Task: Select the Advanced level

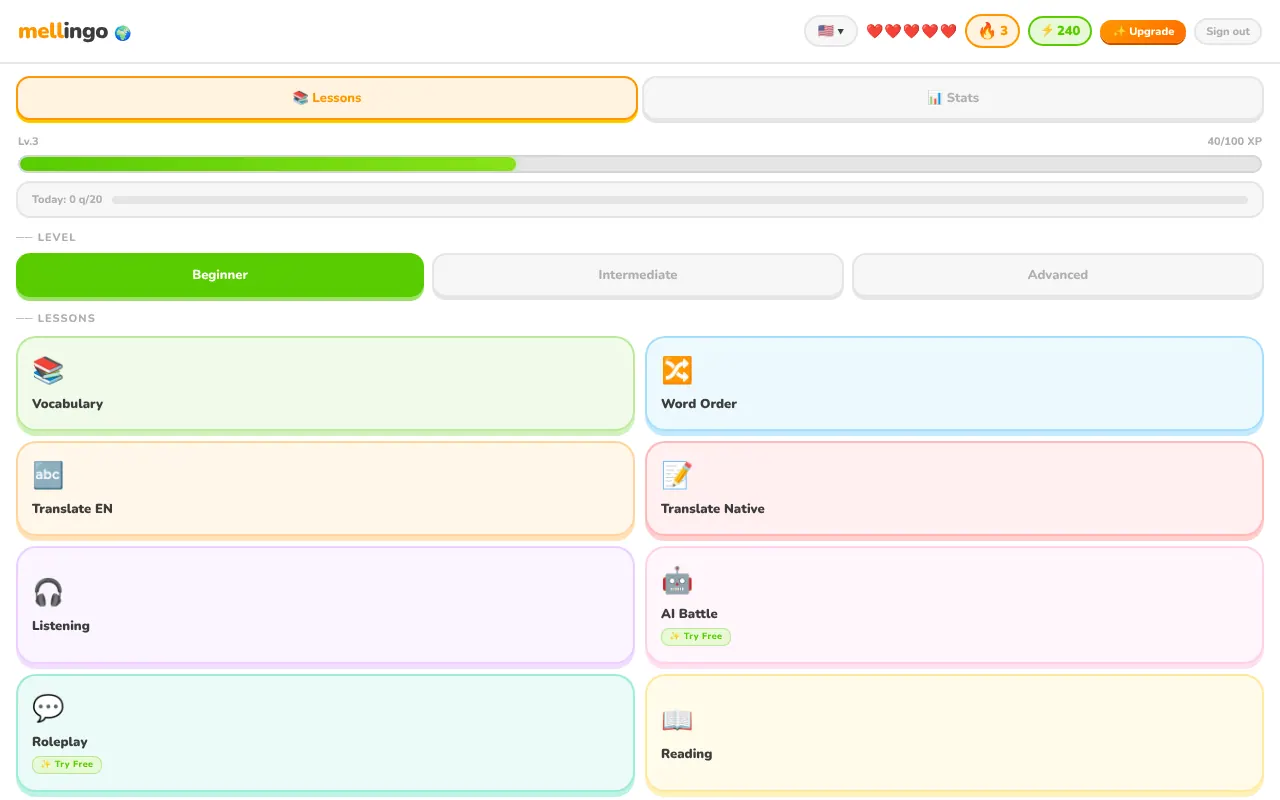Action: [1058, 275]
